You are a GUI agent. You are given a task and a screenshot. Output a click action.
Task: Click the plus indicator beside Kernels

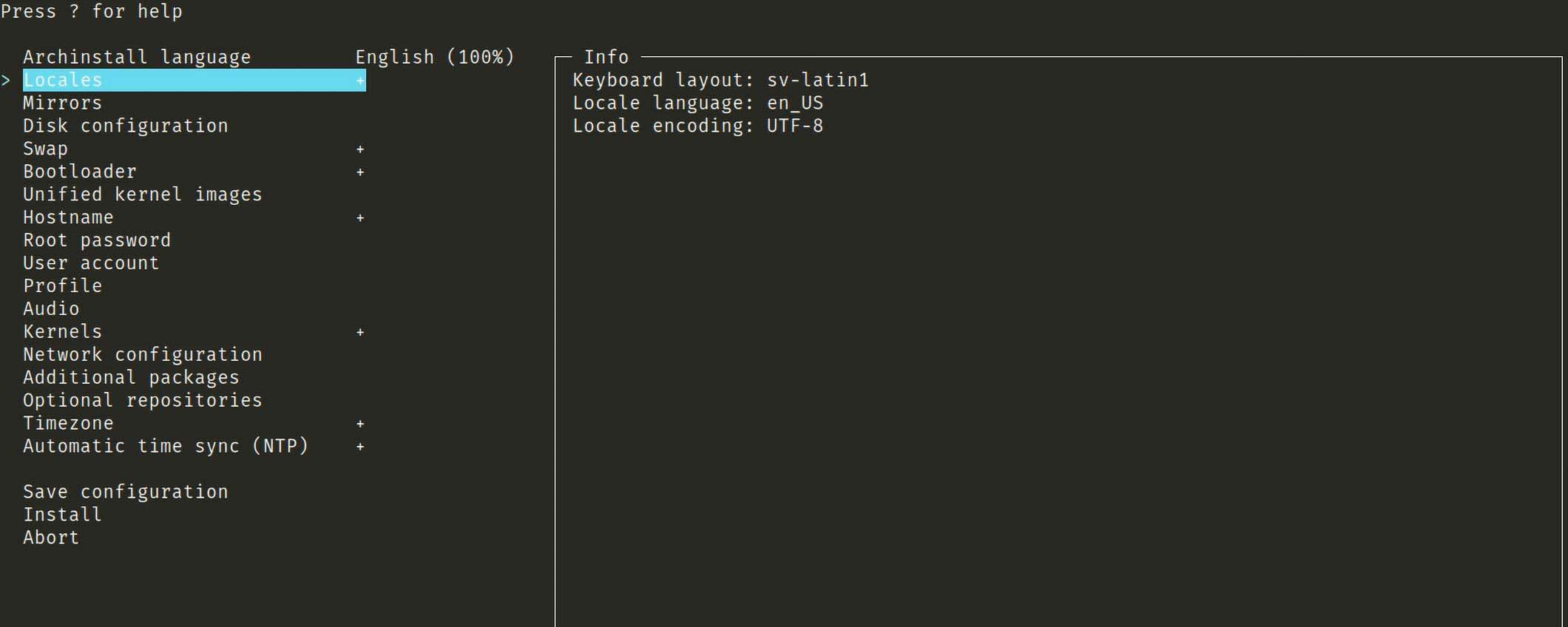360,333
